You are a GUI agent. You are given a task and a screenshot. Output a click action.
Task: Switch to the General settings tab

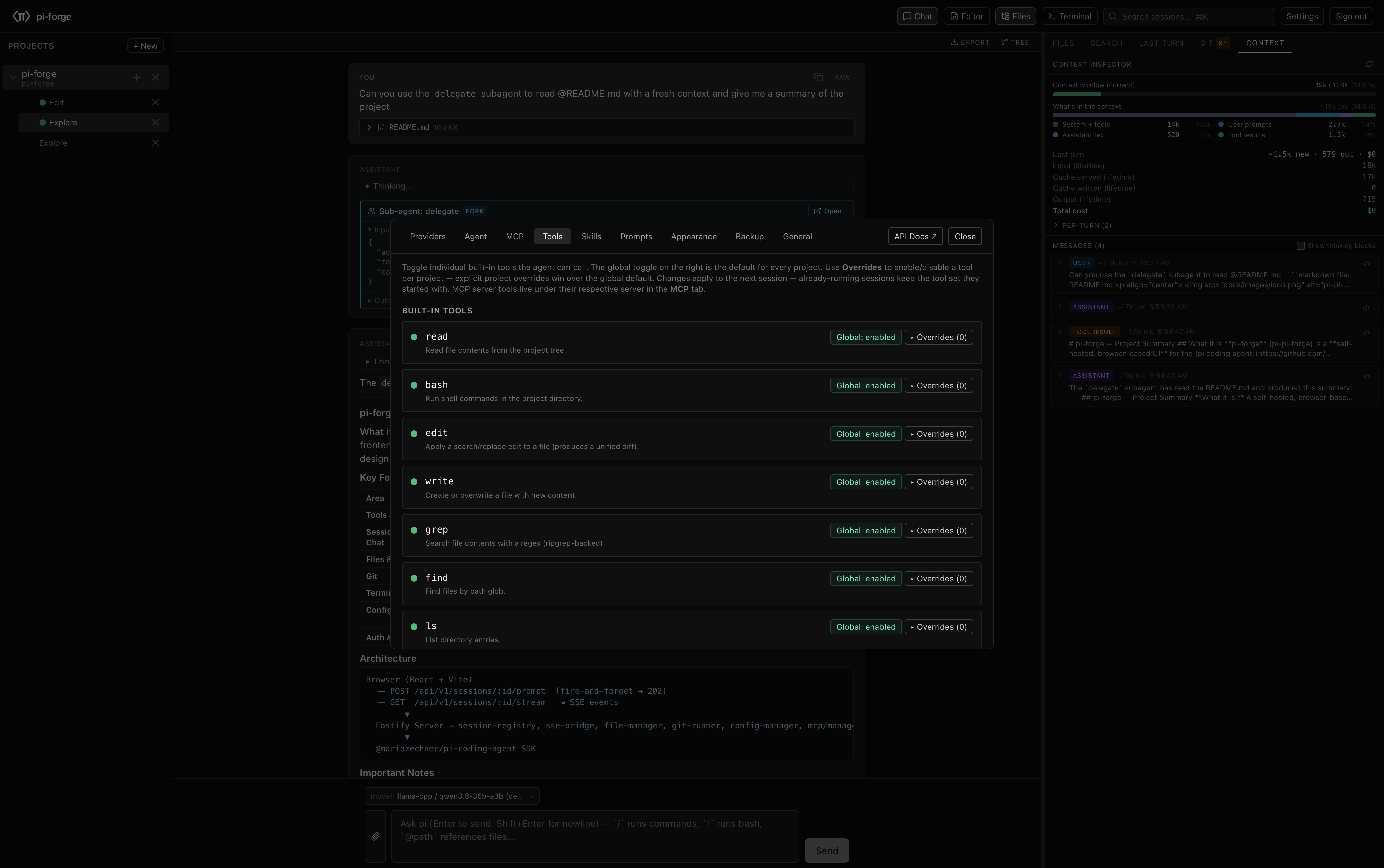797,237
